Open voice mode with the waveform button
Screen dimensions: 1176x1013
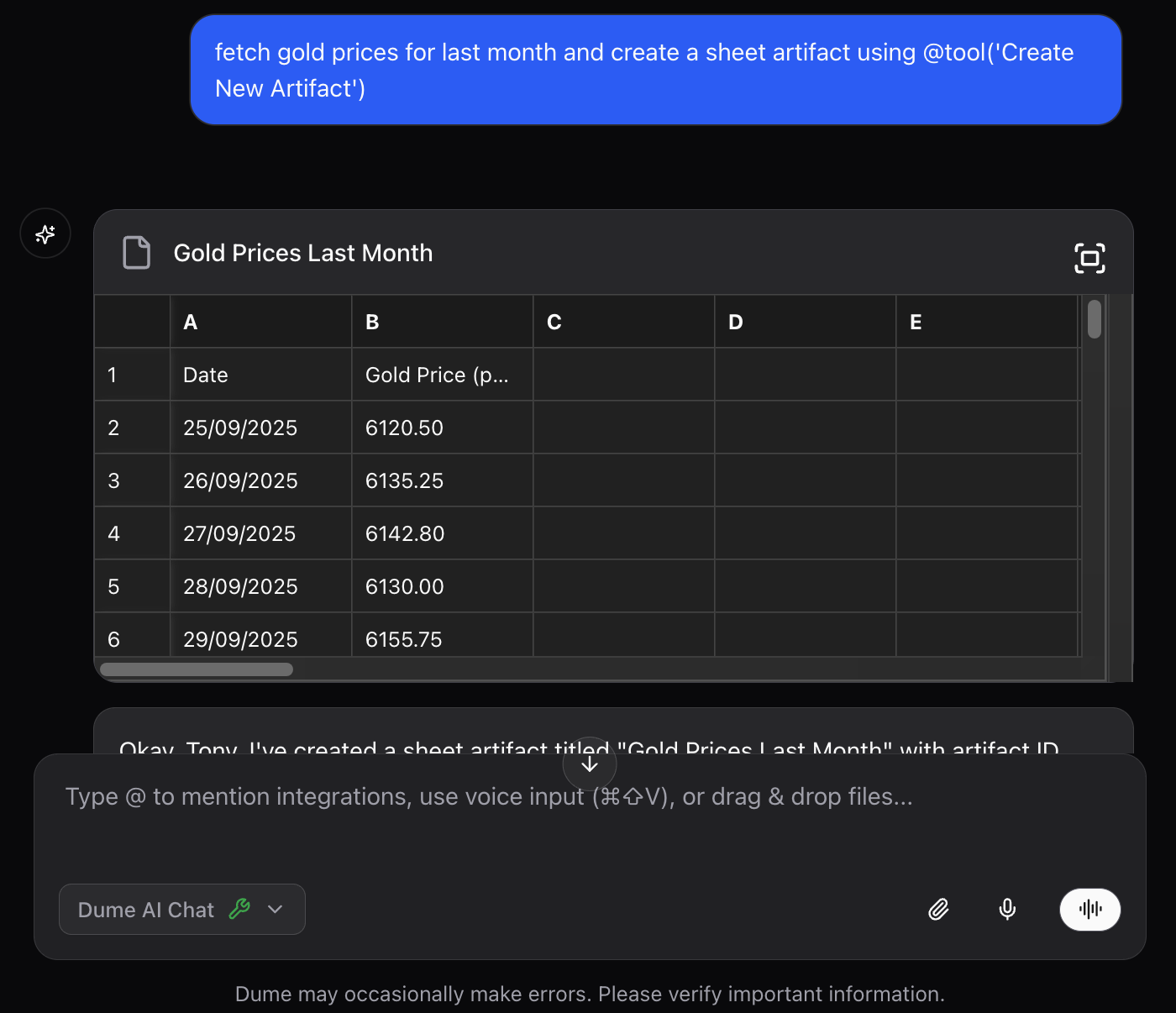1090,910
